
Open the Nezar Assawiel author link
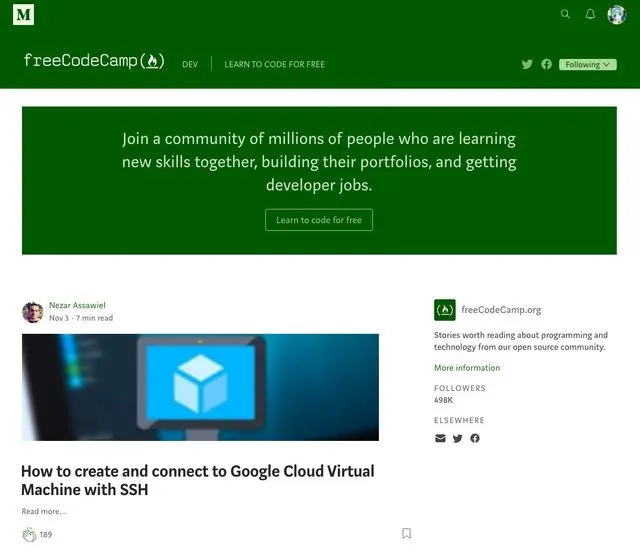click(x=77, y=305)
